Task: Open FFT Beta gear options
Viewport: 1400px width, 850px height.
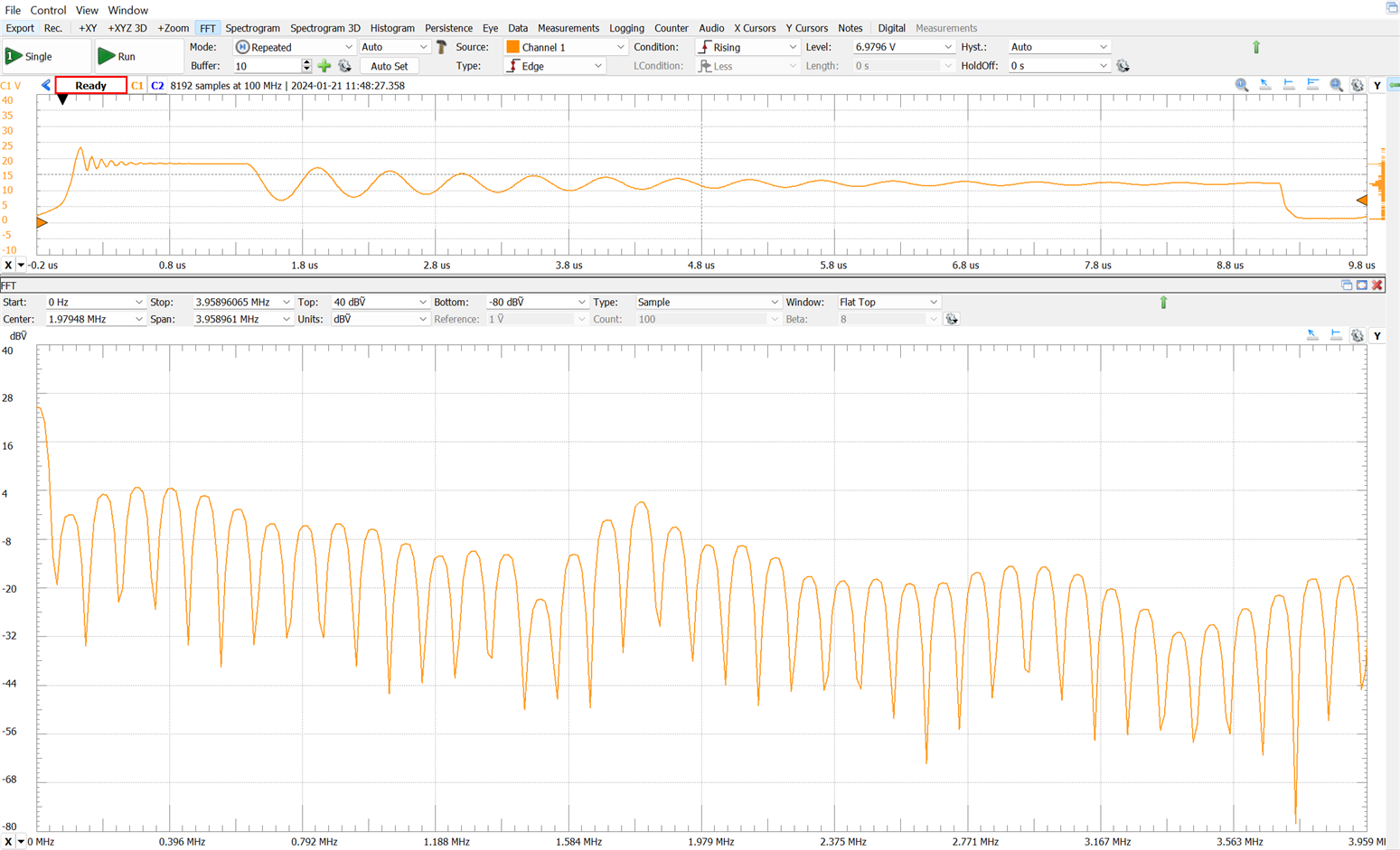Action: [x=951, y=320]
